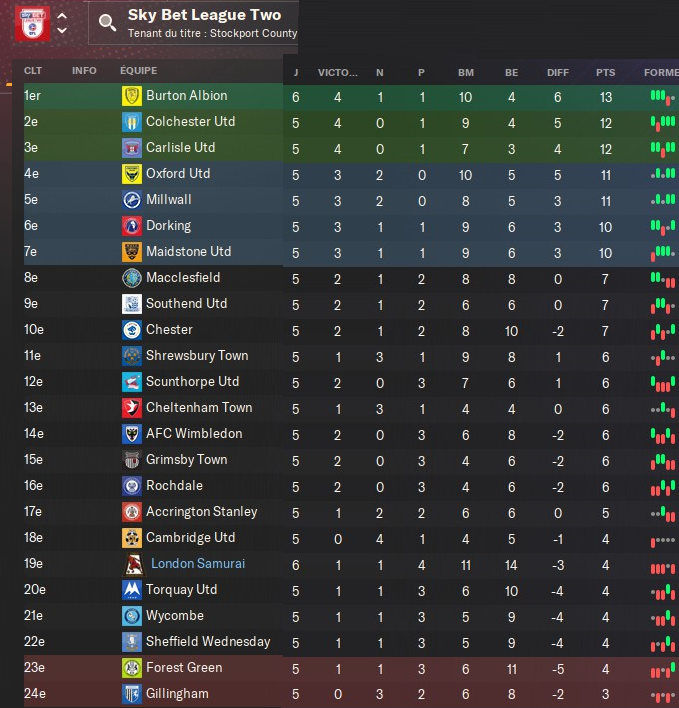
Task: Click the Millwall club crest
Action: point(131,200)
